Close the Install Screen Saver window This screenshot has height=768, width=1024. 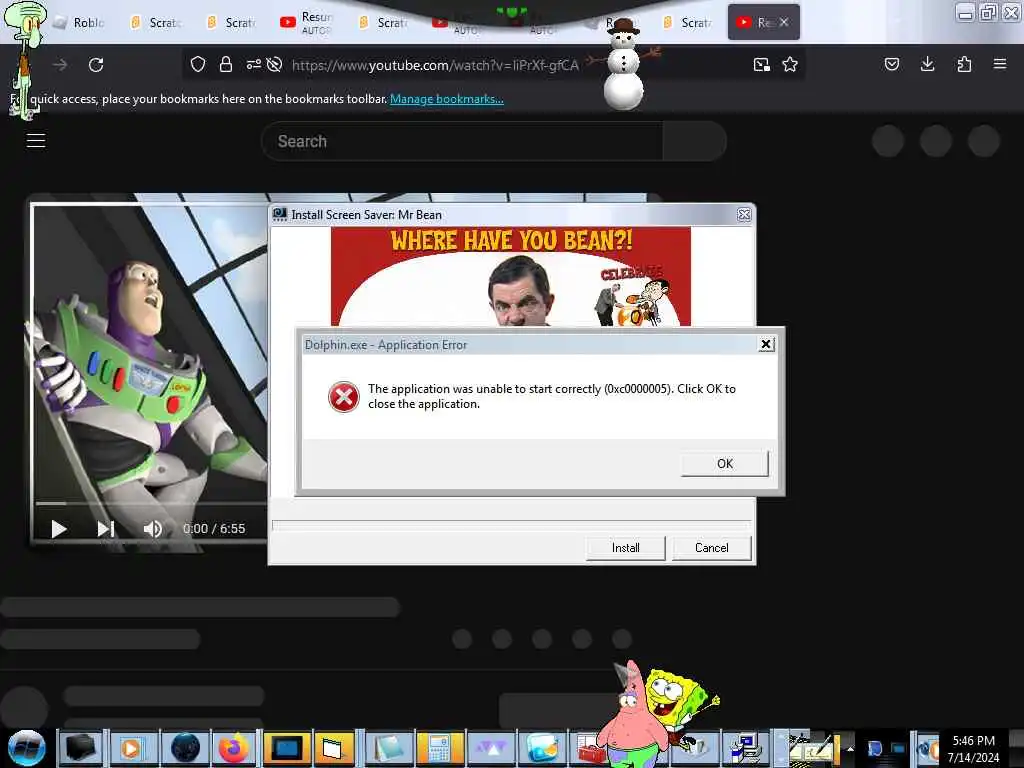pyautogui.click(x=743, y=215)
